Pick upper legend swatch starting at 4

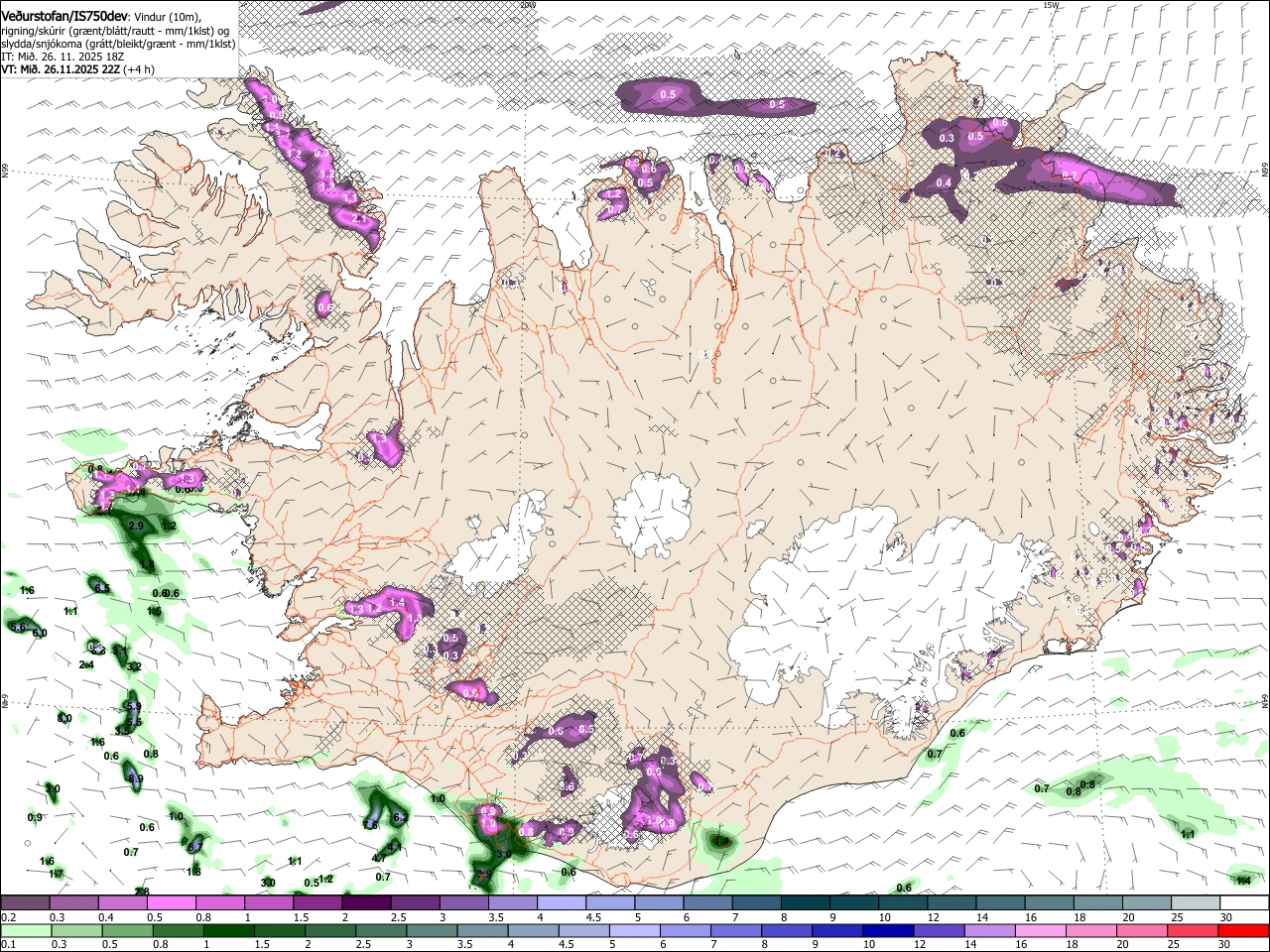pyautogui.click(x=562, y=902)
